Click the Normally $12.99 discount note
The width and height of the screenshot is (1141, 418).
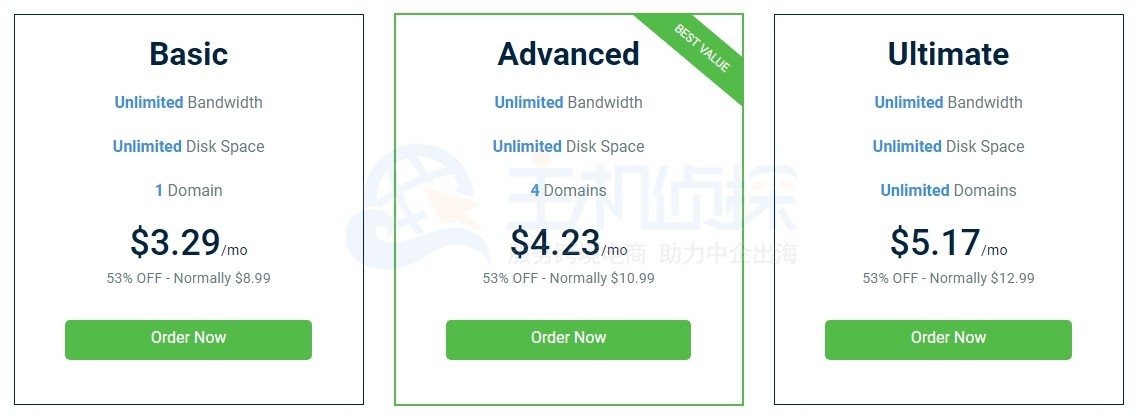coord(948,278)
